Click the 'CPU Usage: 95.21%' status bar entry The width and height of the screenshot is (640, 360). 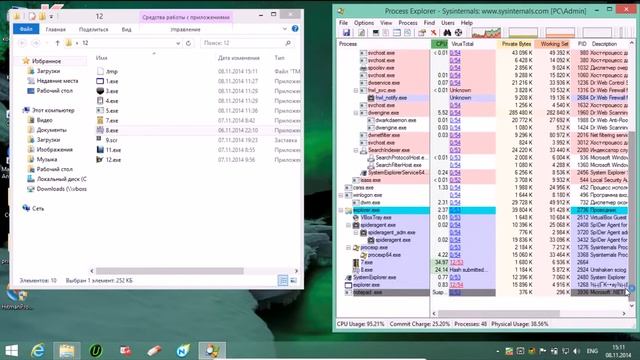point(361,324)
